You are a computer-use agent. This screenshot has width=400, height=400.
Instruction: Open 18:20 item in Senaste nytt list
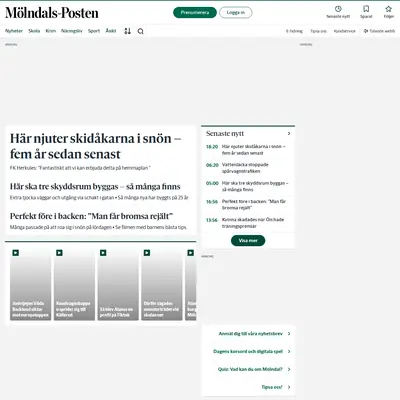(247, 150)
